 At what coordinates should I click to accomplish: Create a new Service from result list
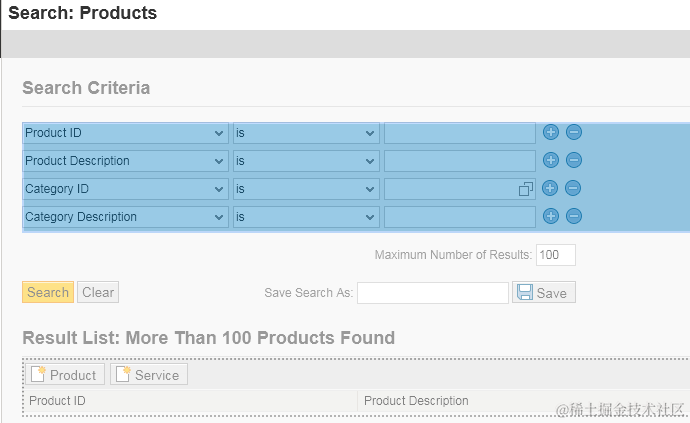(x=148, y=375)
